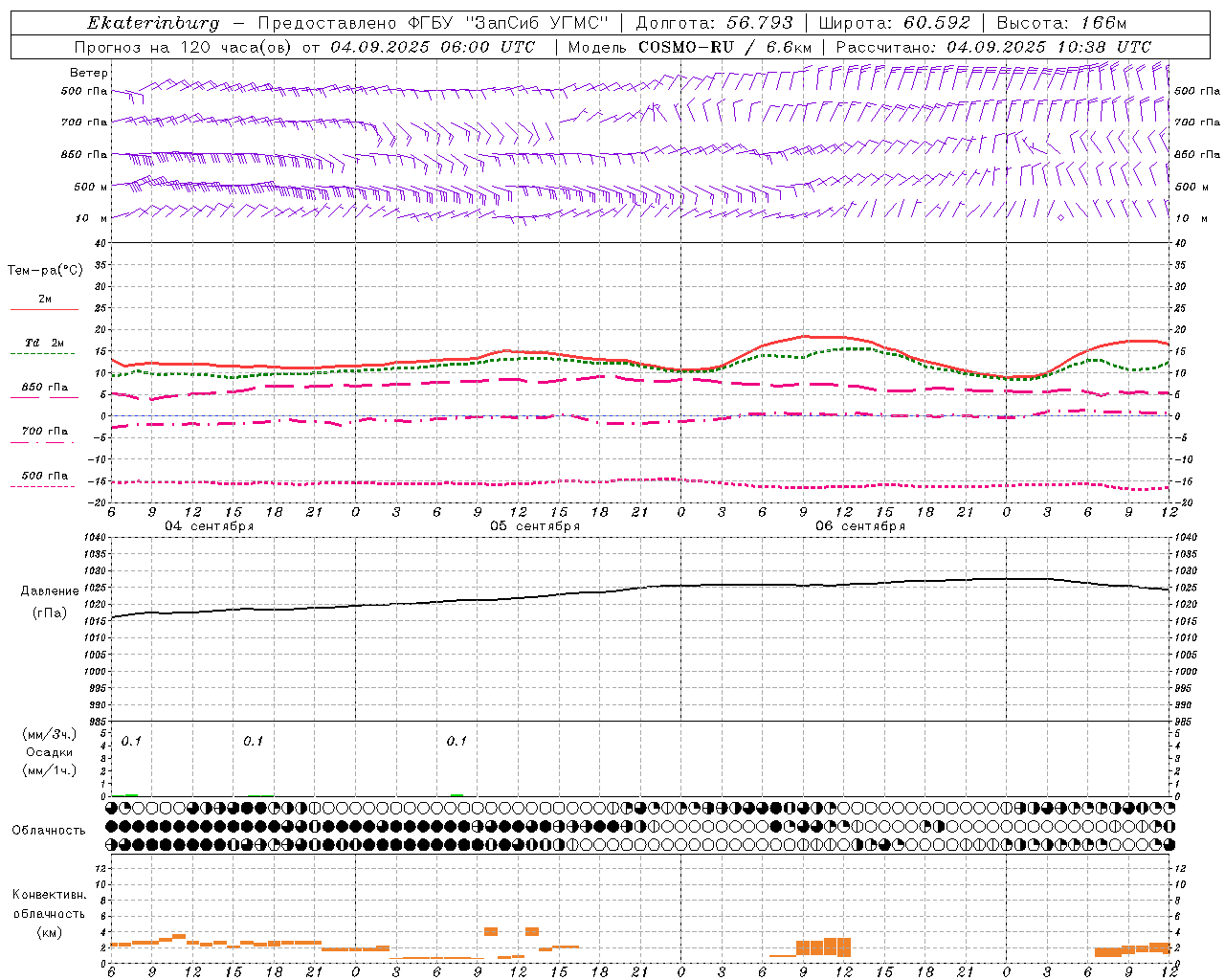1225x980 pixels.
Task: Click 'Прогноз на 120 часа(ов)' forecast header
Action: pos(184,47)
